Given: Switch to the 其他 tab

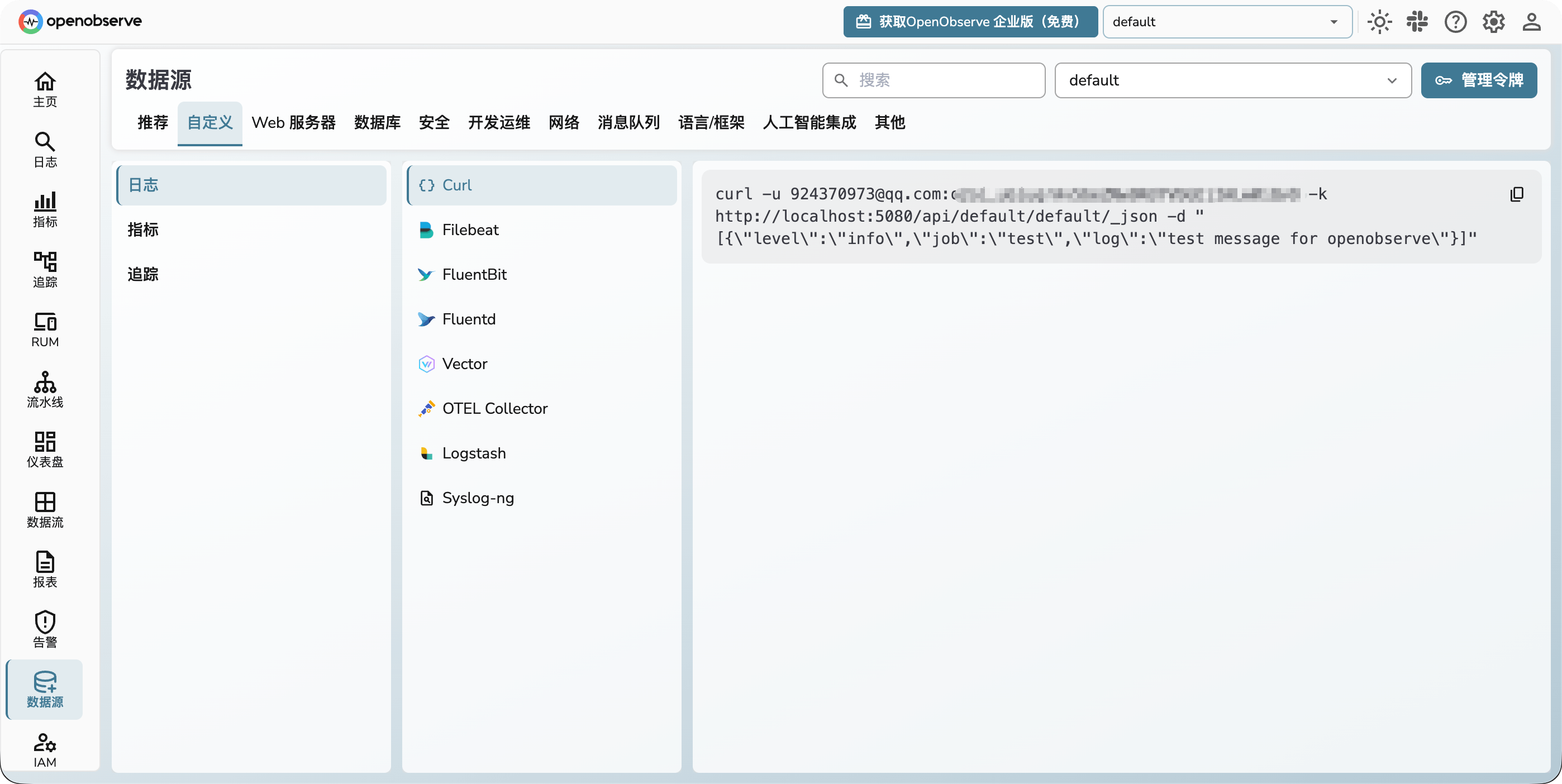Looking at the screenshot, I should 889,122.
